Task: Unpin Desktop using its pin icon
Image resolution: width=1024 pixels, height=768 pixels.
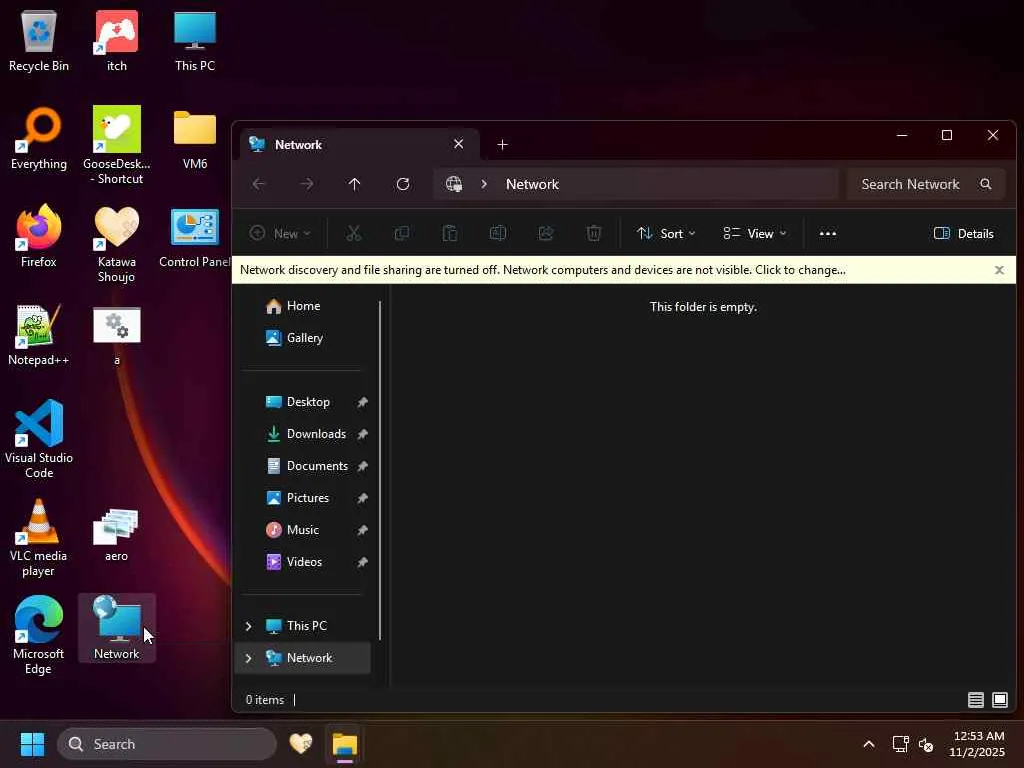Action: [x=362, y=402]
